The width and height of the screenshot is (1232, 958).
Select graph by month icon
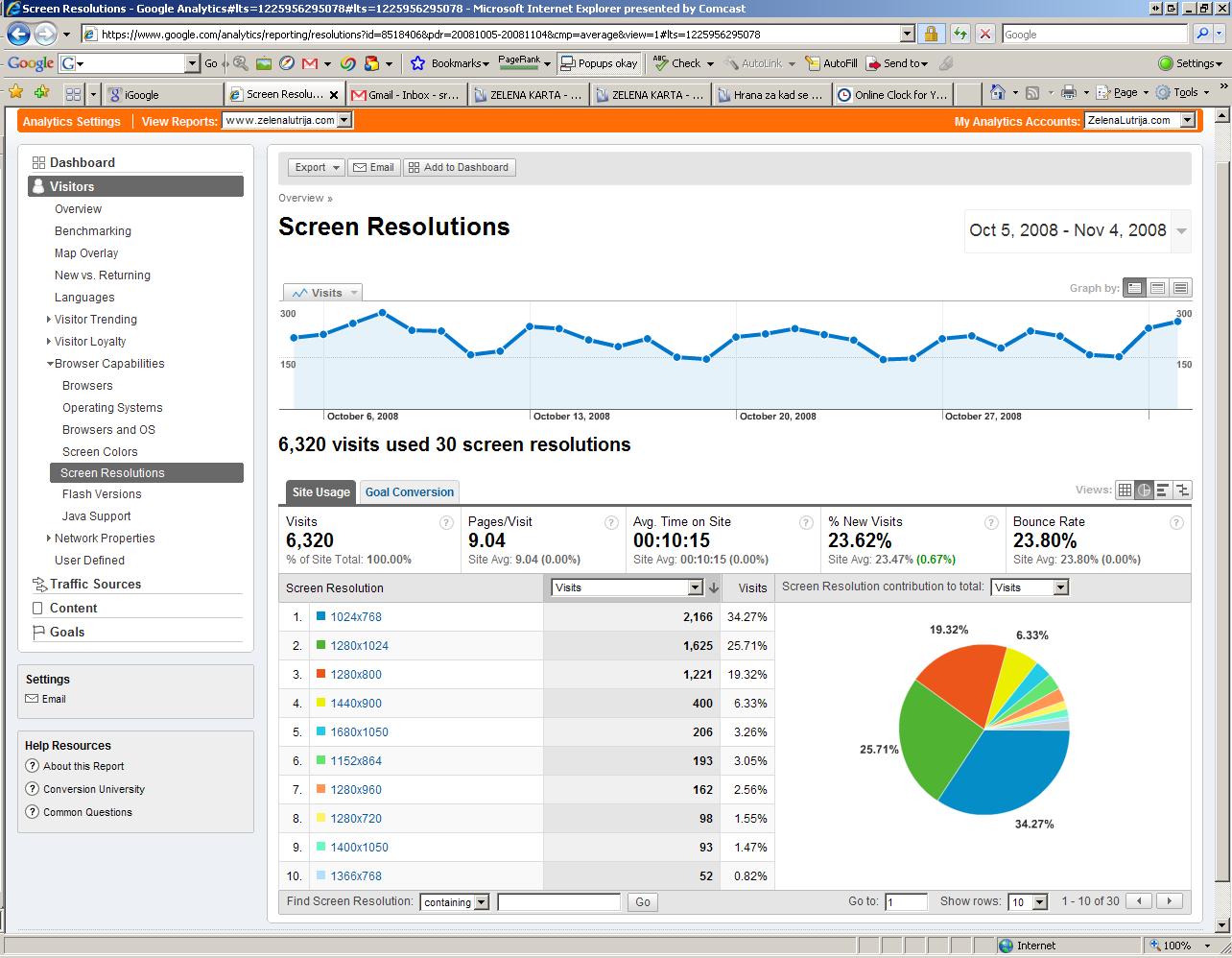1180,288
